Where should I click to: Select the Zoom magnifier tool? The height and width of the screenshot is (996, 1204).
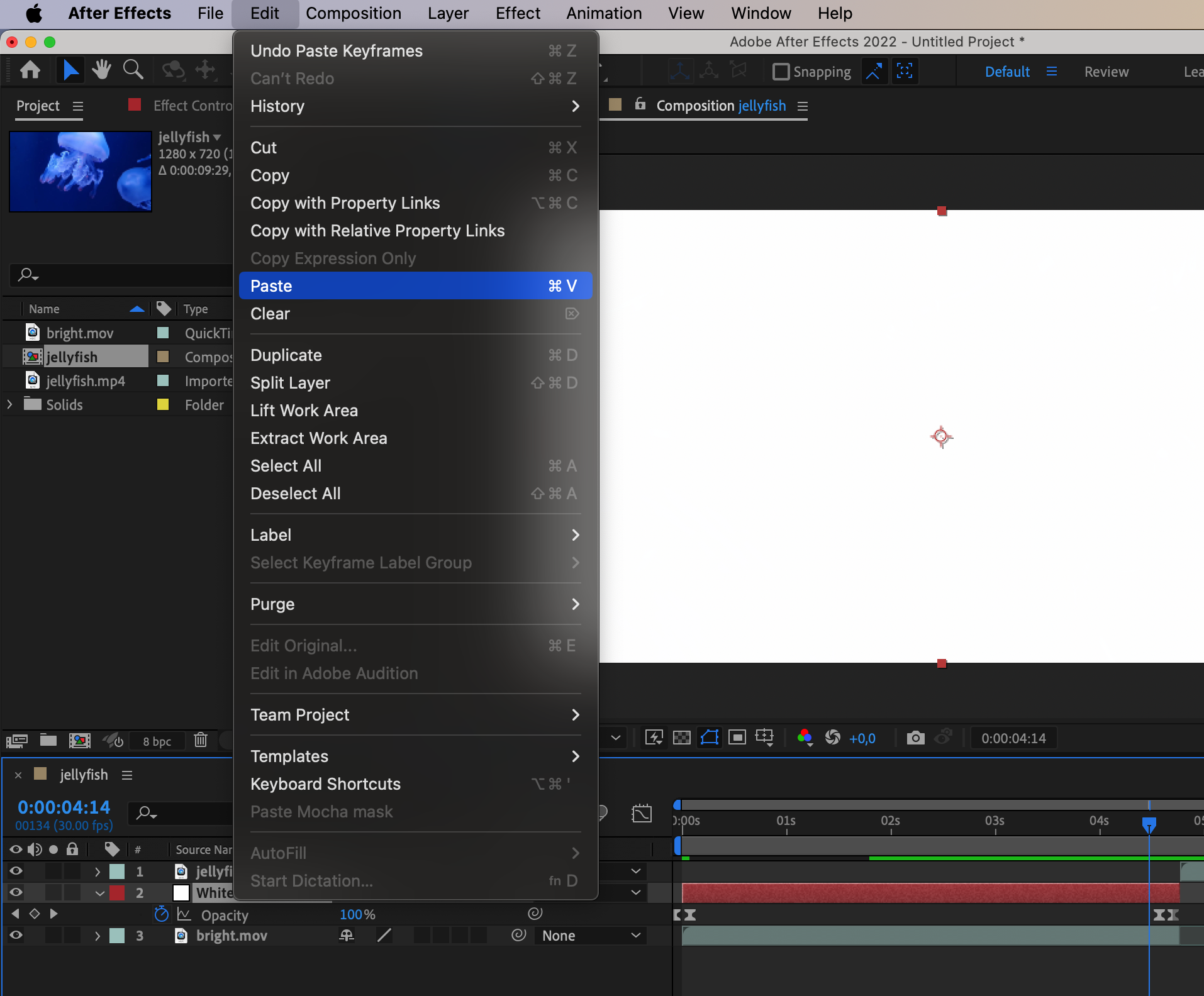pos(133,70)
